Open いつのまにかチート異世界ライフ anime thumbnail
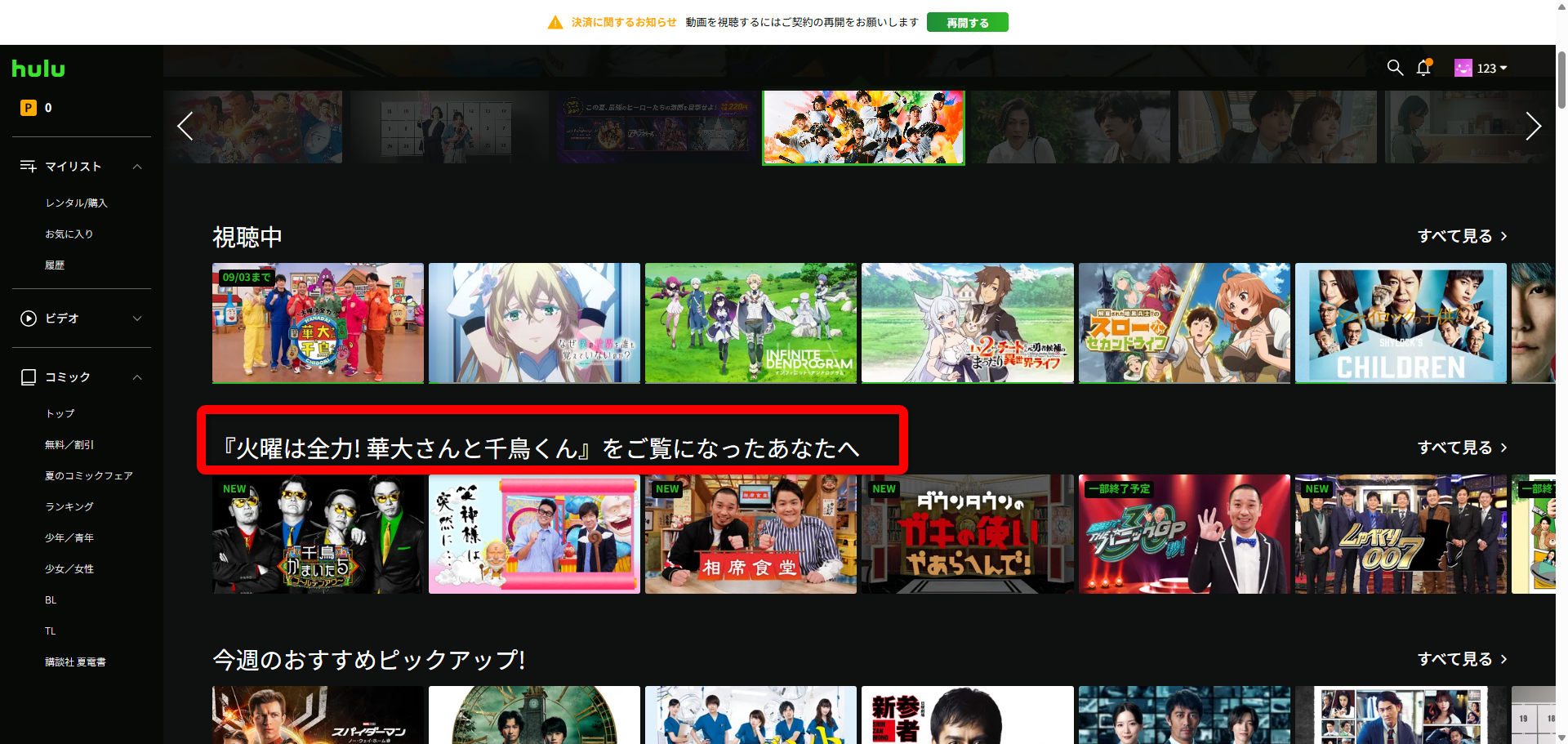This screenshot has width=1568, height=744. (968, 323)
